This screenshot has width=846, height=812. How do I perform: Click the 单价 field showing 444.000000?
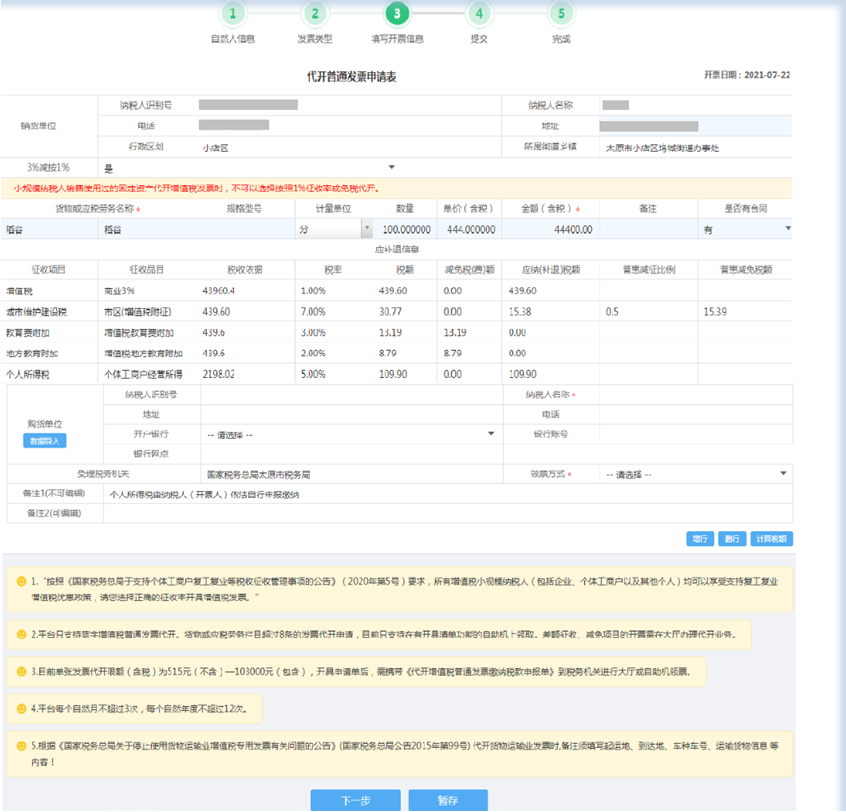pos(469,229)
